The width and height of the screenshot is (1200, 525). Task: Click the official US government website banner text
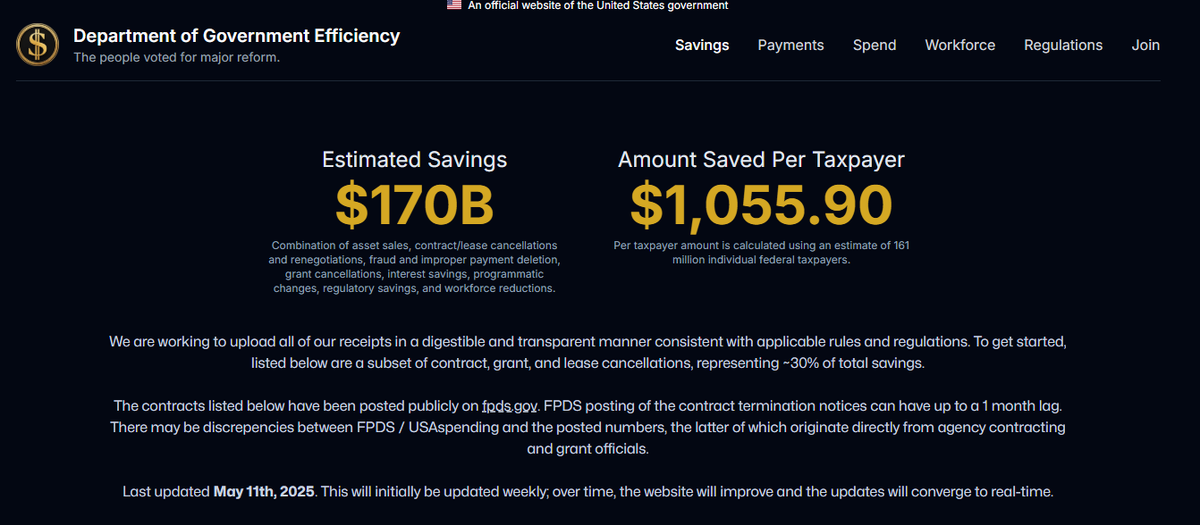tap(598, 6)
